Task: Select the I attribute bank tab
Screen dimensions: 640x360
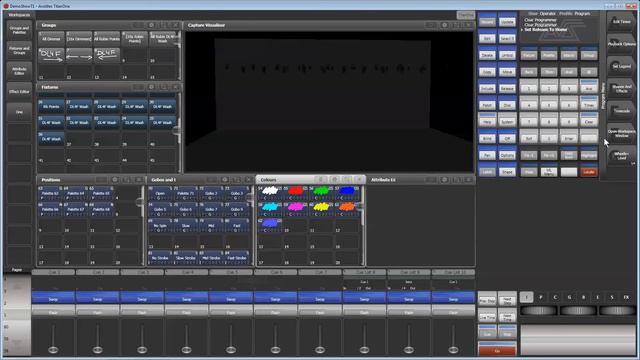Action: click(527, 297)
